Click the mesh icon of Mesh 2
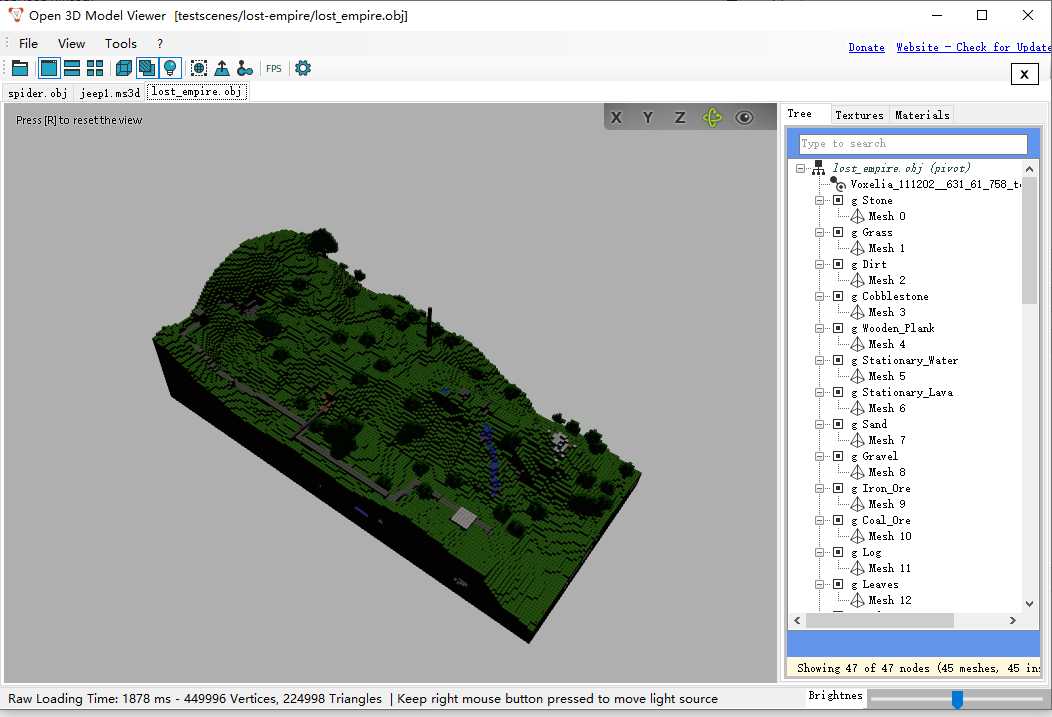The height and width of the screenshot is (717, 1052). point(857,280)
